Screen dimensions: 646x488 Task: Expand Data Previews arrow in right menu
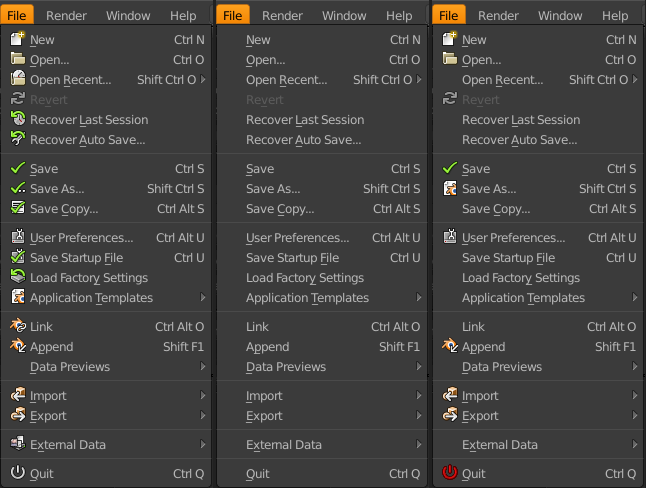click(634, 366)
